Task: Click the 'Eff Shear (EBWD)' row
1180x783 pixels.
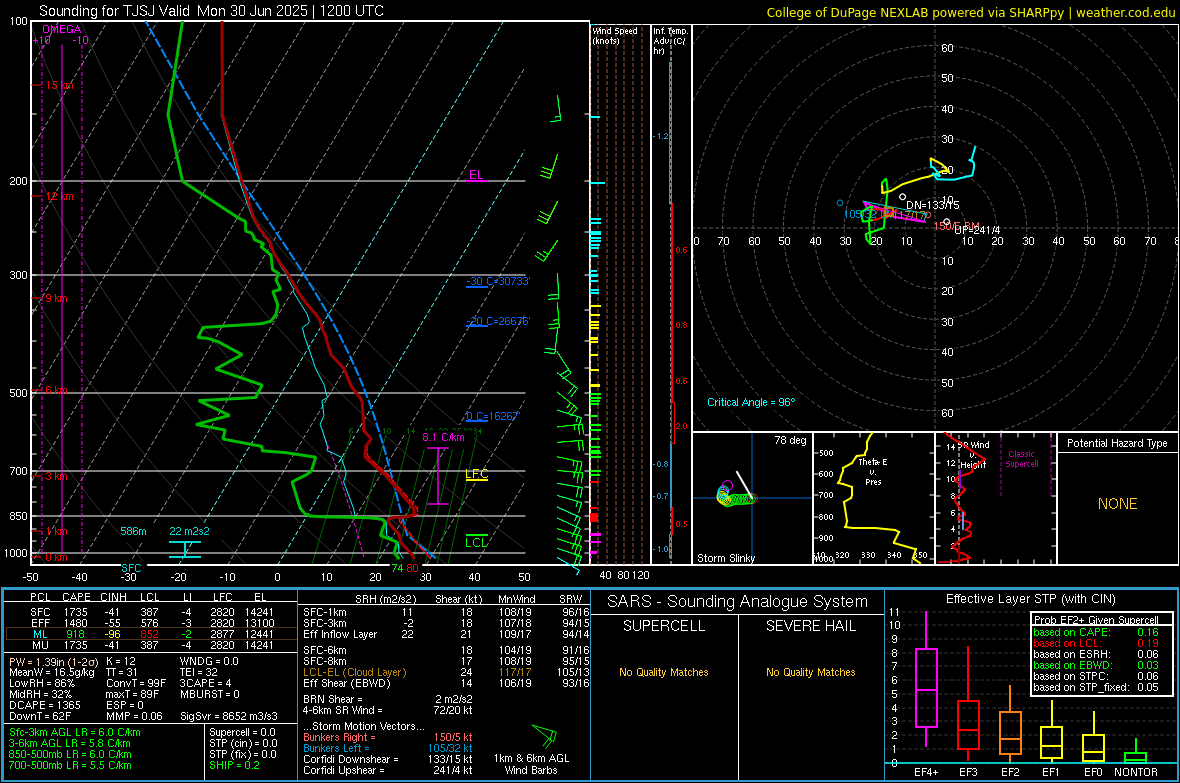Action: pyautogui.click(x=446, y=683)
